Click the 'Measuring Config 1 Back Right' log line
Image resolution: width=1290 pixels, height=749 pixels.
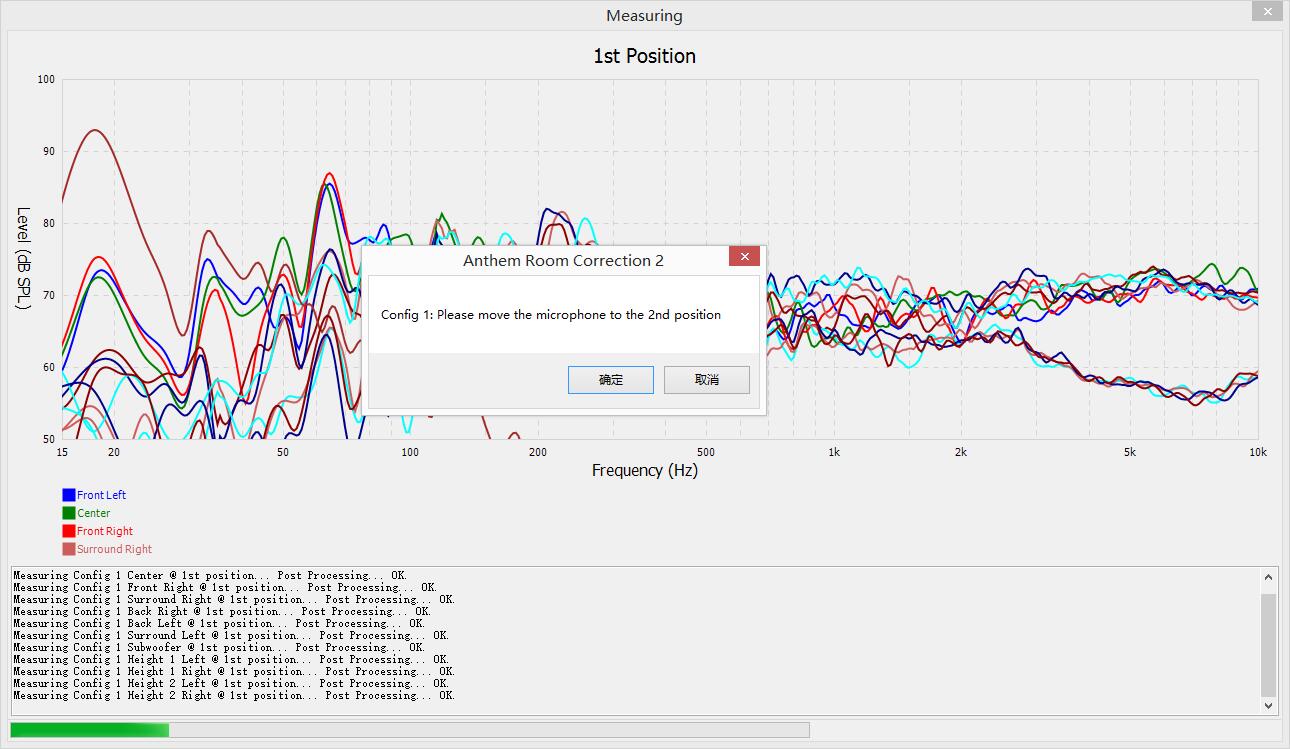coord(223,611)
